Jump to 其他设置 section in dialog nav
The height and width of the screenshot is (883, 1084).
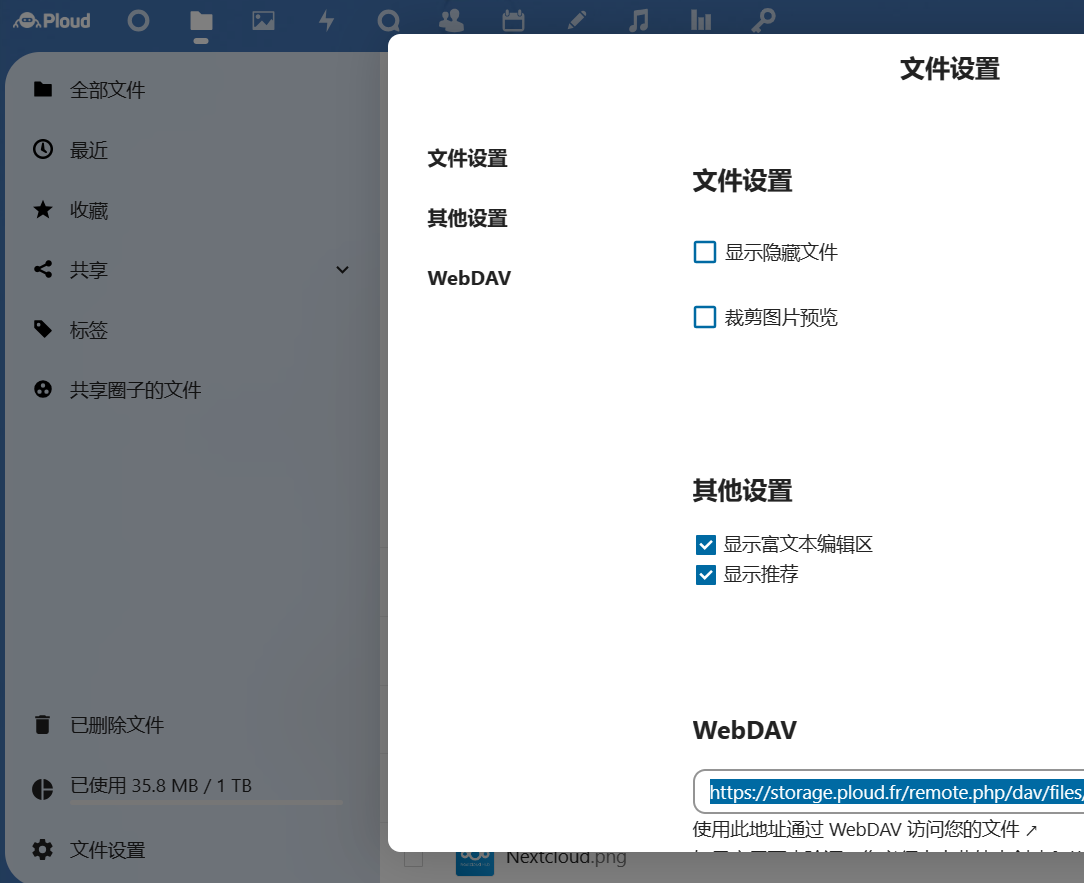click(467, 219)
